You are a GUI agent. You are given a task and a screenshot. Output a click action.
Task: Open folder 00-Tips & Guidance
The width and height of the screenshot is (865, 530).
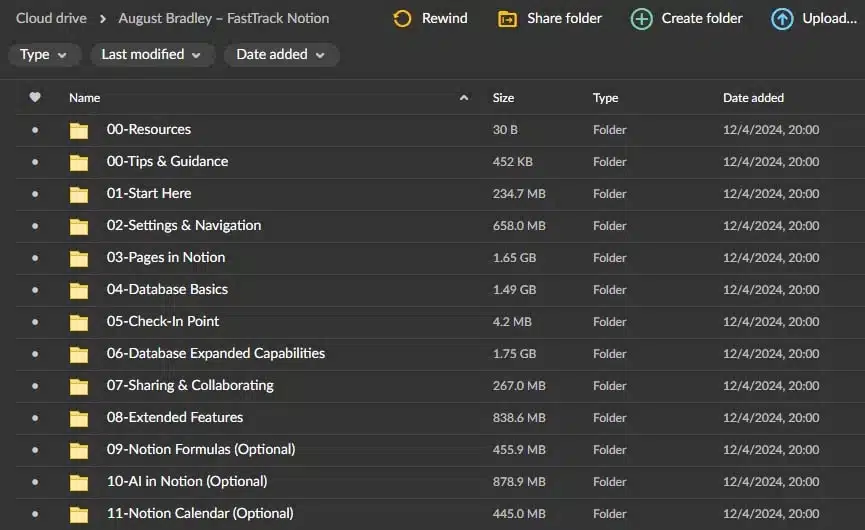point(167,161)
